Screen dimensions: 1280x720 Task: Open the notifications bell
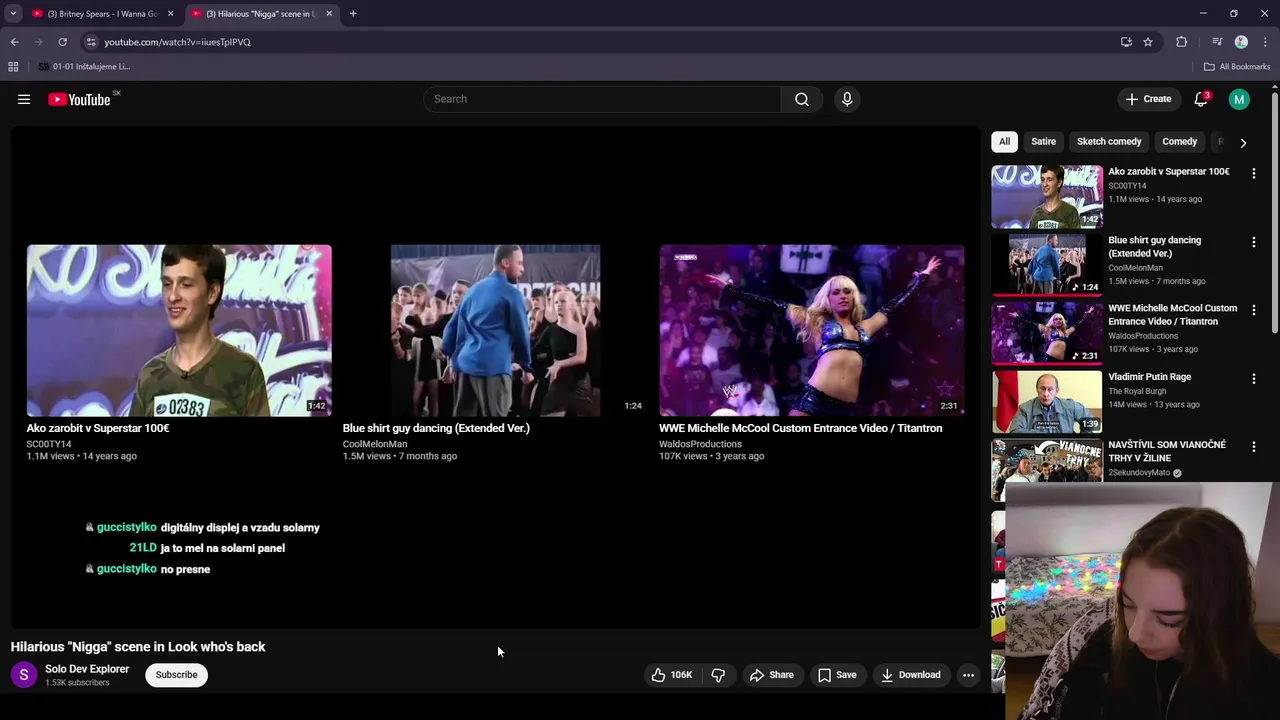(1201, 99)
